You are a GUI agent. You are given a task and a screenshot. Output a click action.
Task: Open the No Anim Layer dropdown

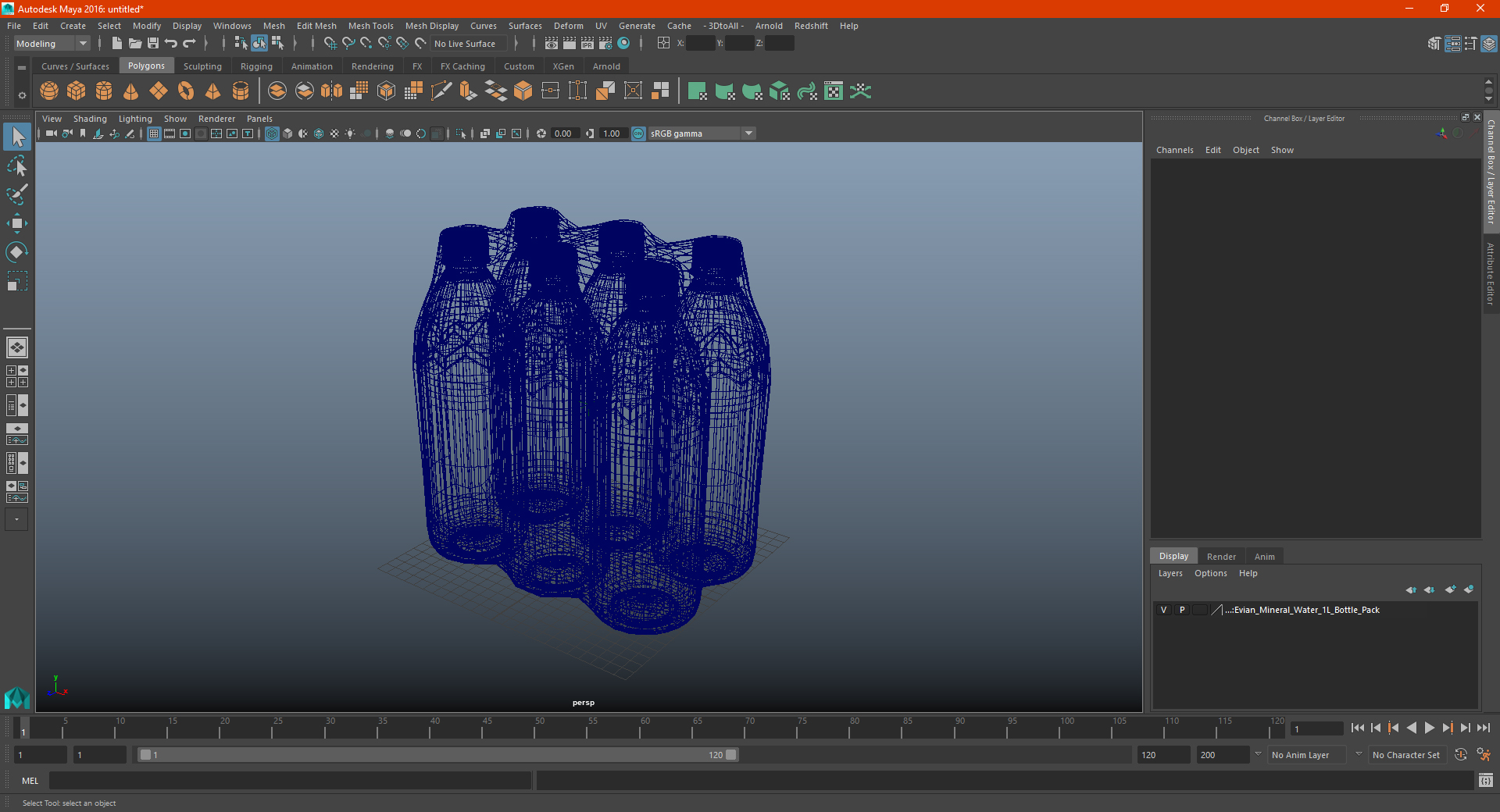(1308, 755)
